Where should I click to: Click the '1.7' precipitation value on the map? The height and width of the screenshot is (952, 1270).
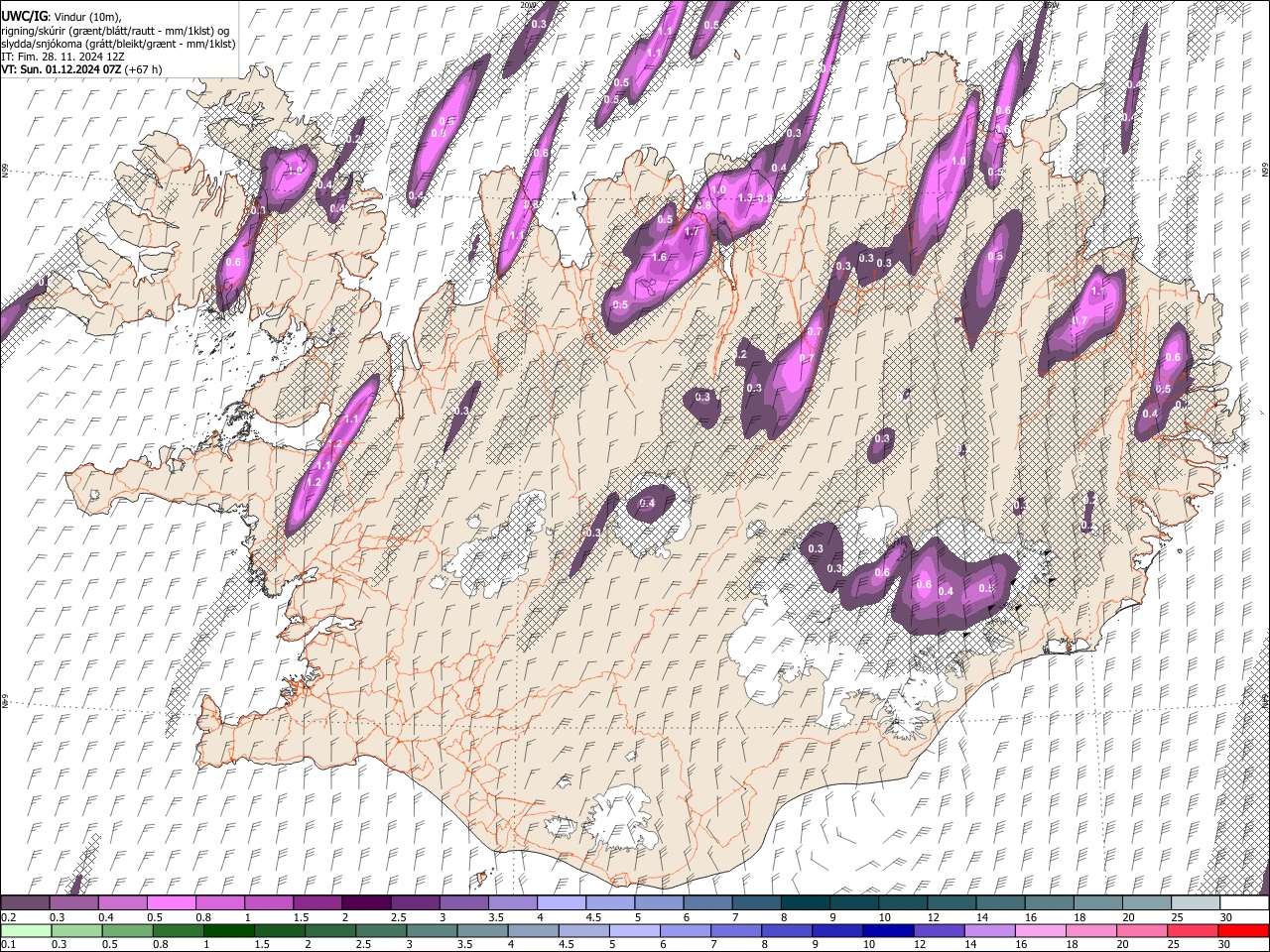(692, 232)
